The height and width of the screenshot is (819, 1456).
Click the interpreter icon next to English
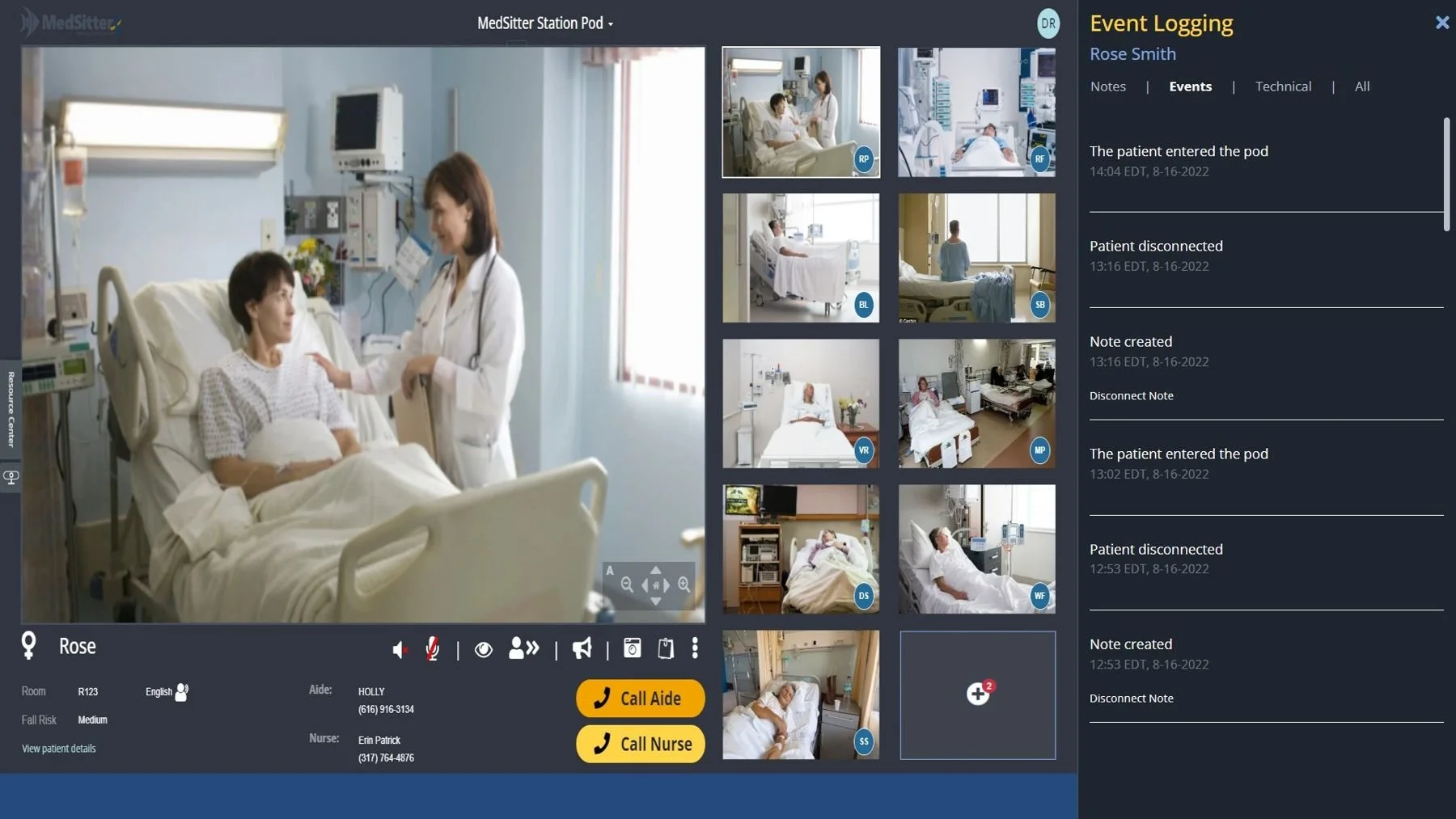click(181, 692)
